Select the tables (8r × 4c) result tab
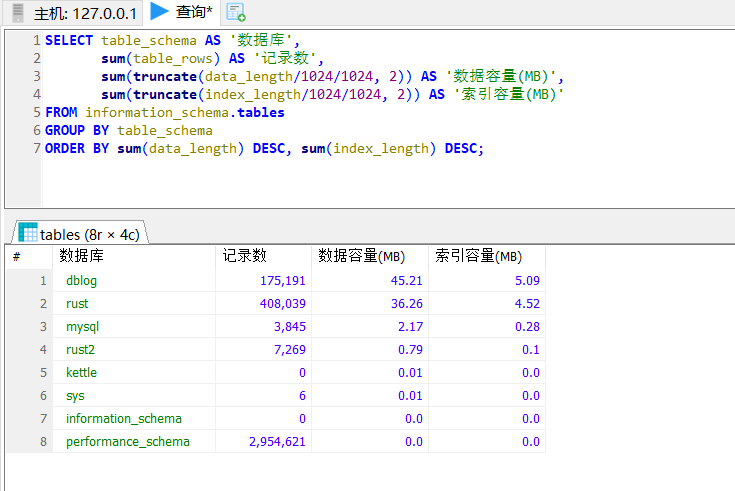The image size is (735, 491). point(80,233)
